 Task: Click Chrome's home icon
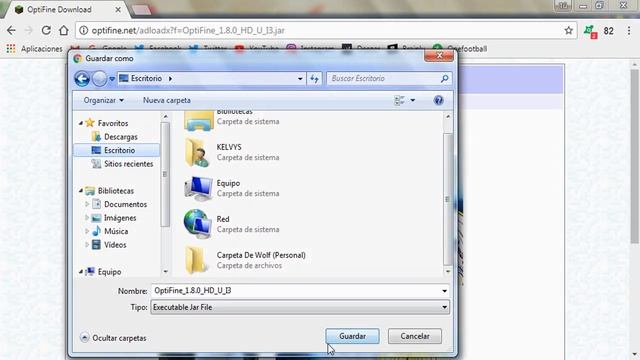(x=64, y=31)
